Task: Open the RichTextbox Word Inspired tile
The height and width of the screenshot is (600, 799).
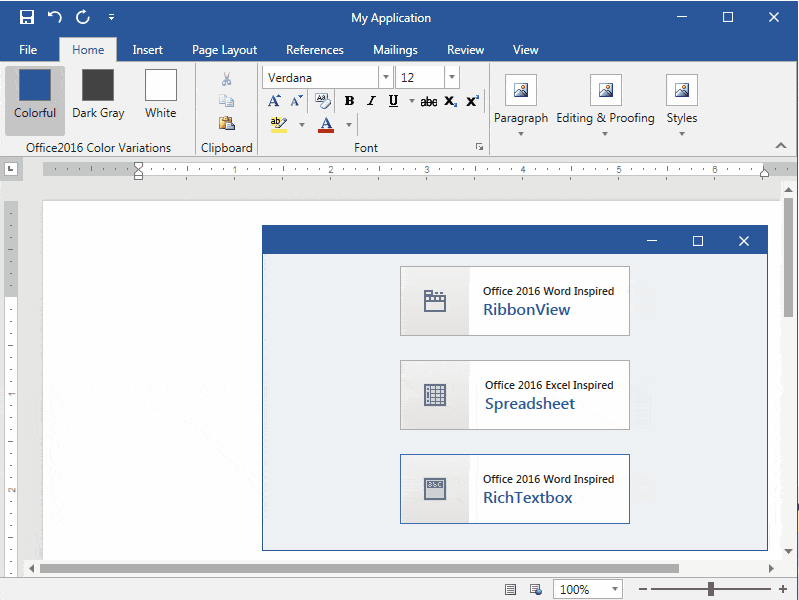Action: point(515,489)
